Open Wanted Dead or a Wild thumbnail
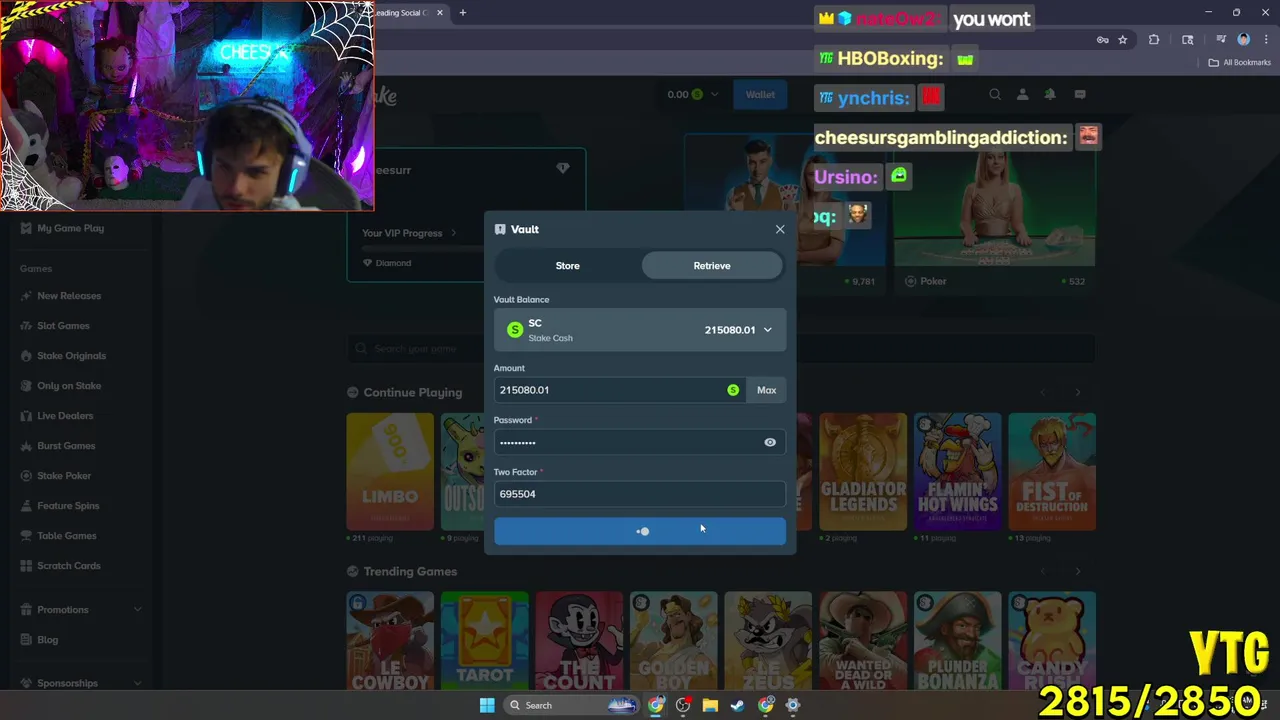 click(x=863, y=641)
